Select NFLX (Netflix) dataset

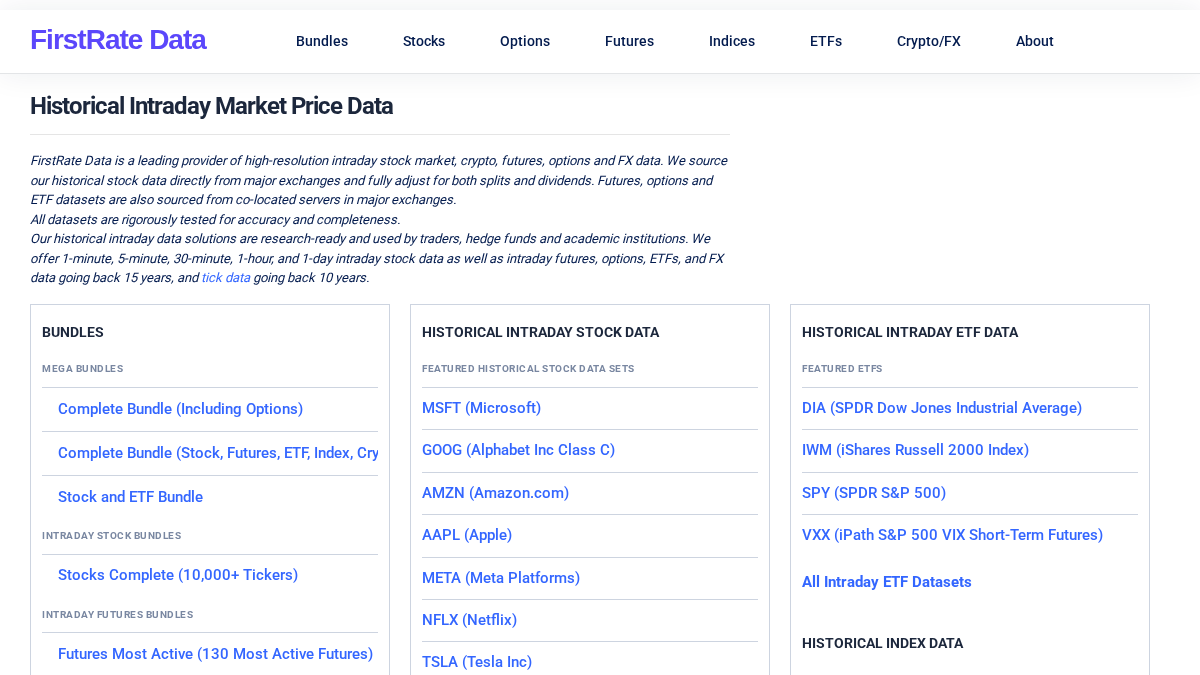[x=469, y=620]
